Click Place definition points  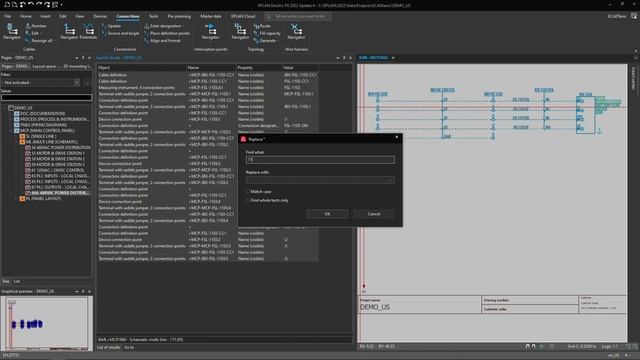(167, 33)
